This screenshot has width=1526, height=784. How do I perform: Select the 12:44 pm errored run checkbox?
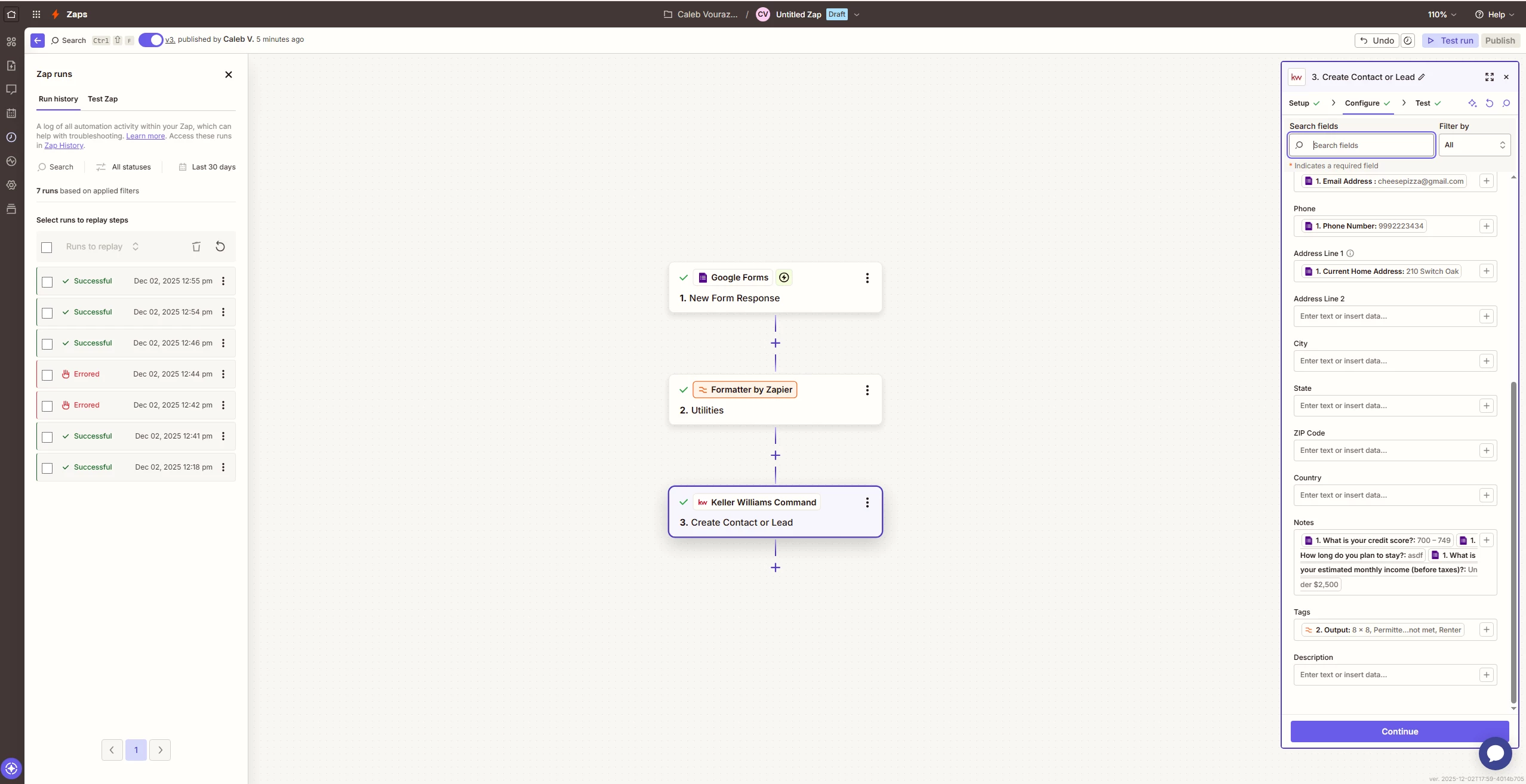point(47,375)
